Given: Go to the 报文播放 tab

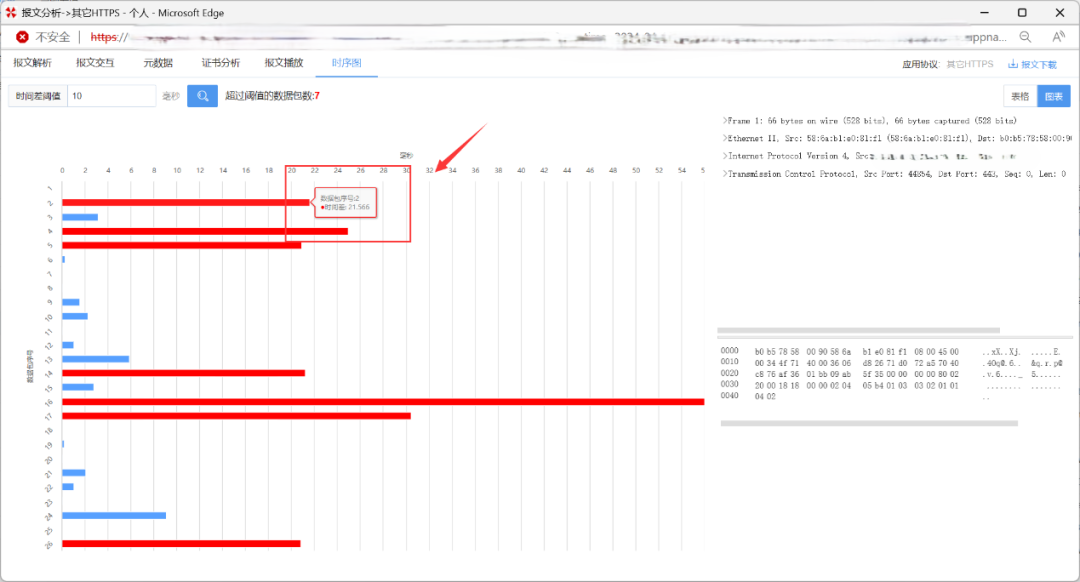Looking at the screenshot, I should pyautogui.click(x=284, y=63).
